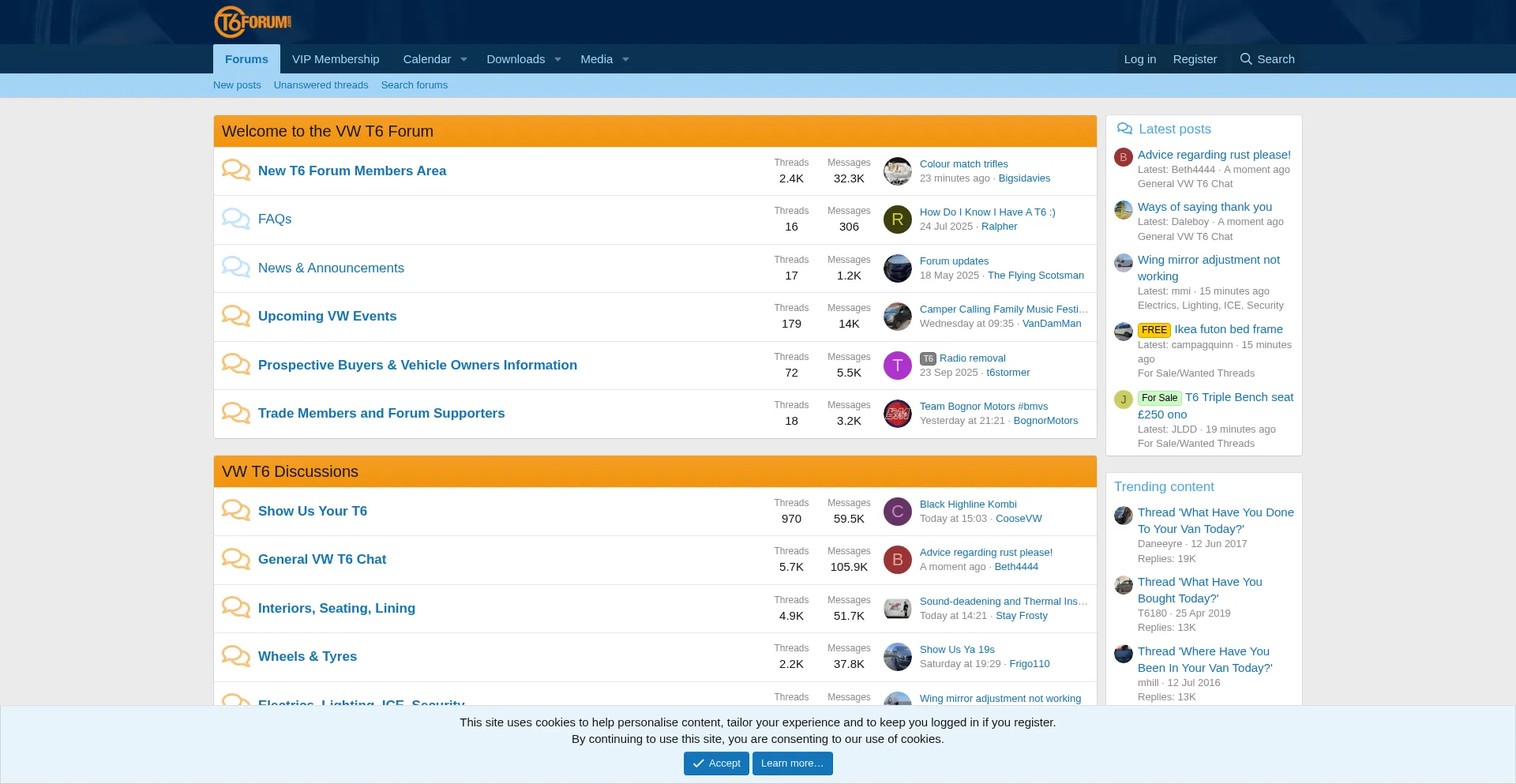Expand the Calendar dropdown arrow
This screenshot has width=1516, height=784.
click(463, 59)
